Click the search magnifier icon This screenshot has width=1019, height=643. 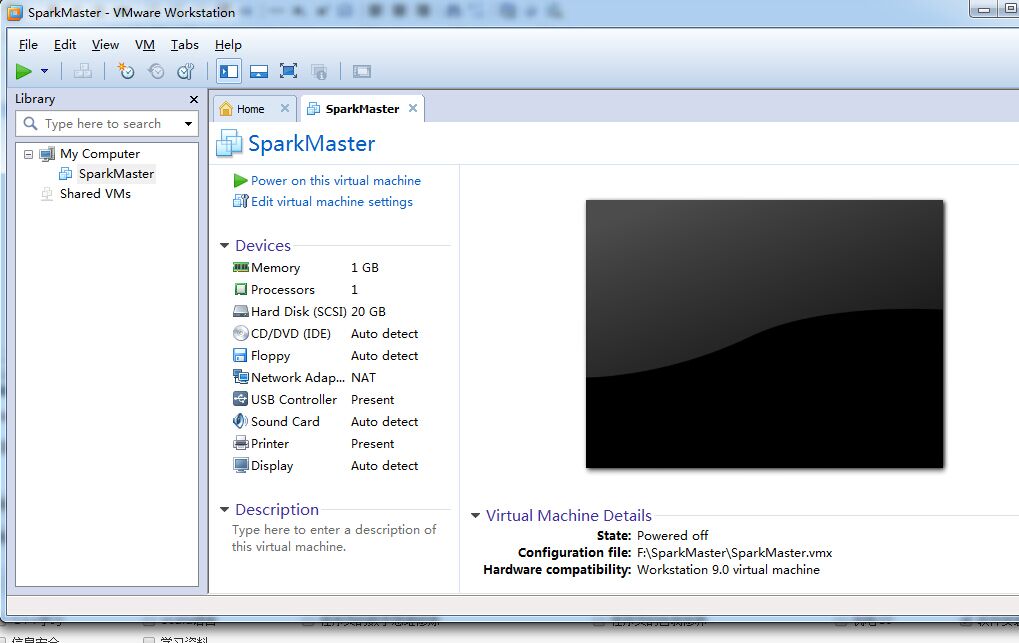coord(30,123)
